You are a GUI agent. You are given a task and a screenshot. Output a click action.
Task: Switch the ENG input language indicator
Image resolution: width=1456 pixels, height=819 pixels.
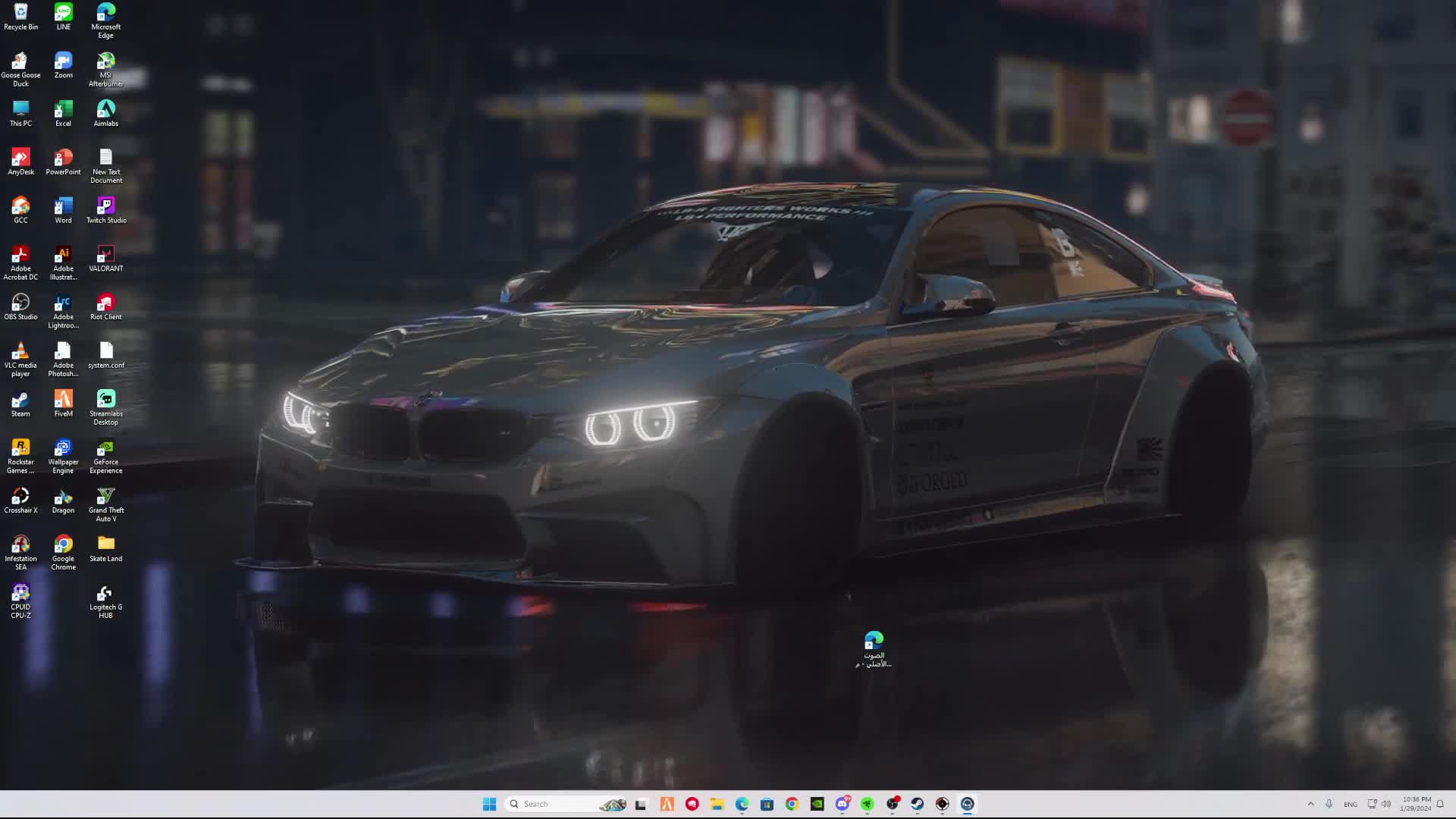click(1351, 805)
